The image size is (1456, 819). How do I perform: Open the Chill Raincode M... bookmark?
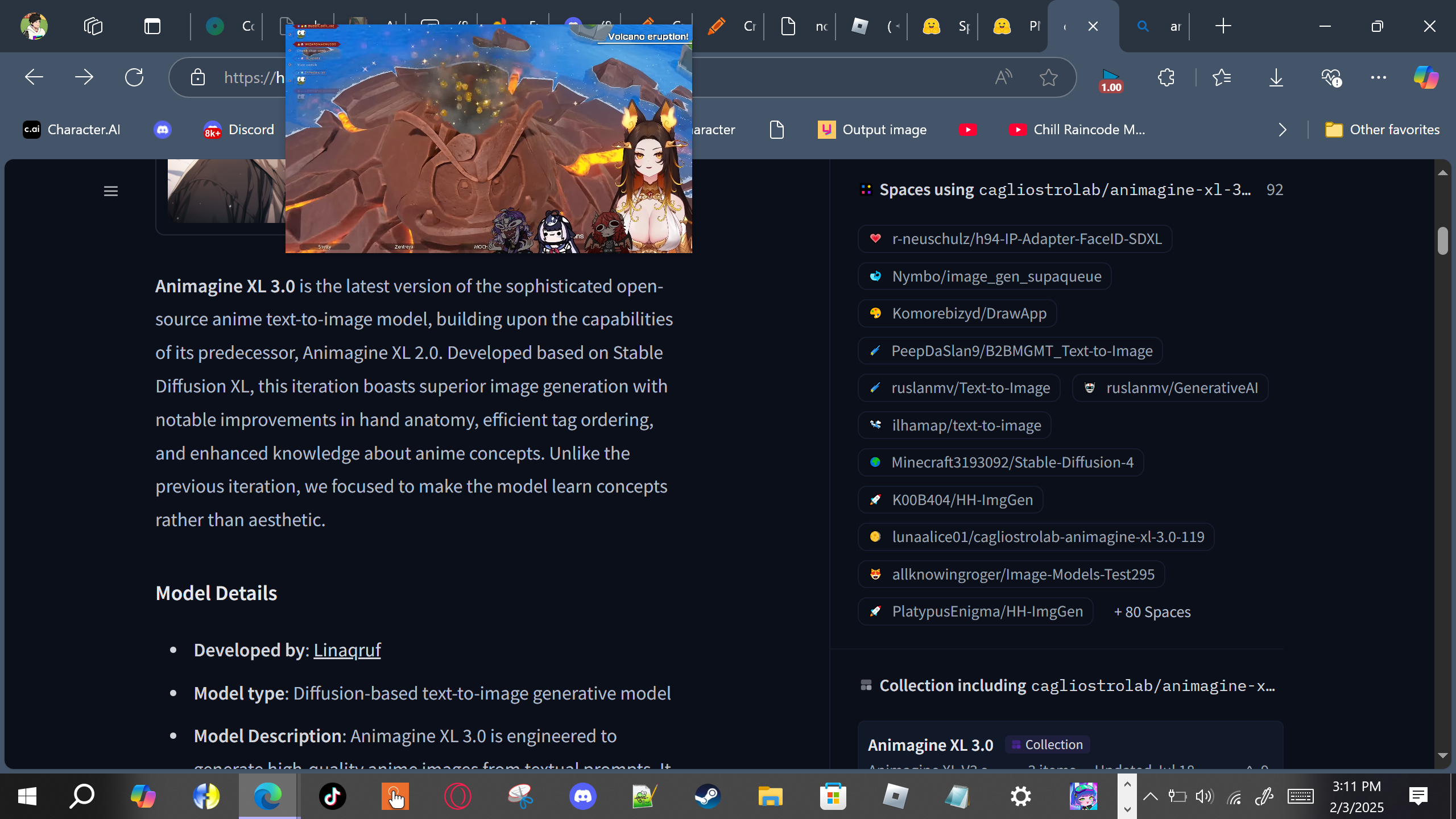pos(1077,130)
